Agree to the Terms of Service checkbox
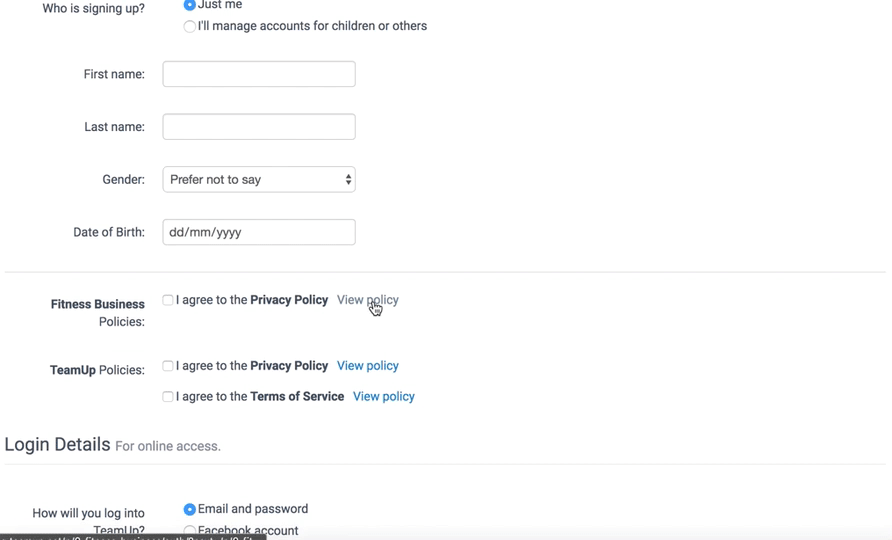The width and height of the screenshot is (892, 540). (168, 397)
